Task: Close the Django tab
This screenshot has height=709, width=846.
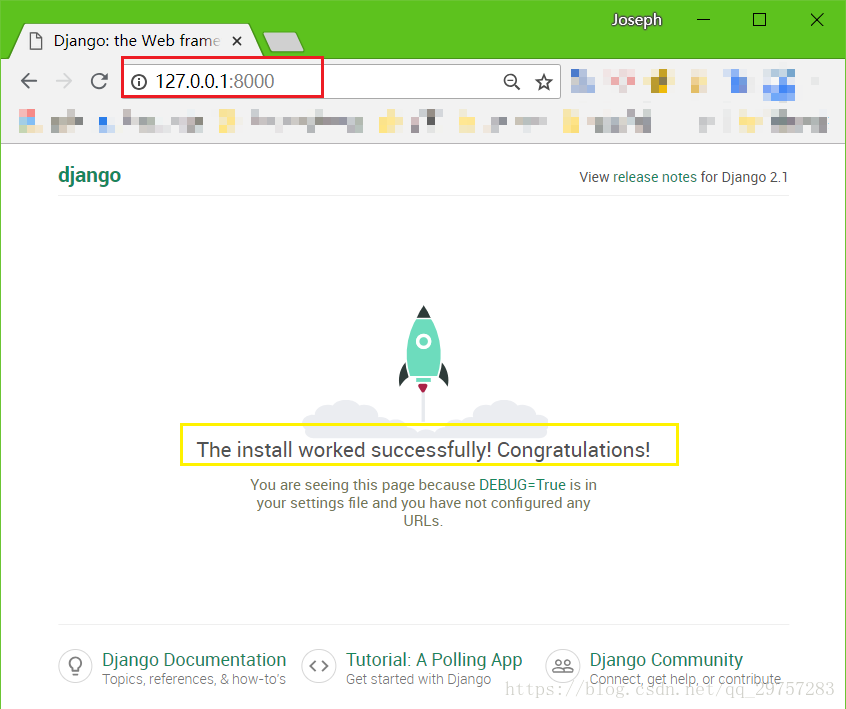Action: click(x=237, y=41)
